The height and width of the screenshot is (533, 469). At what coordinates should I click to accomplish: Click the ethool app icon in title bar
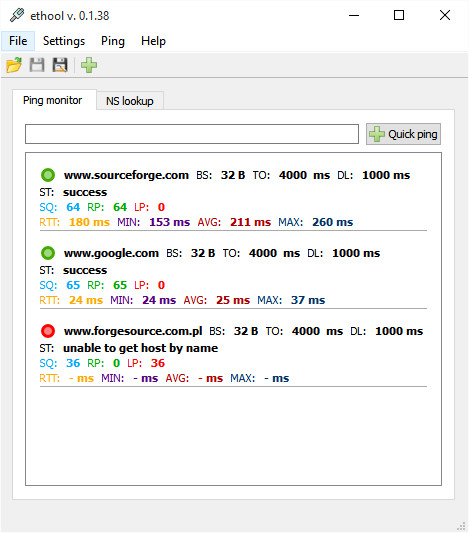coord(17,15)
